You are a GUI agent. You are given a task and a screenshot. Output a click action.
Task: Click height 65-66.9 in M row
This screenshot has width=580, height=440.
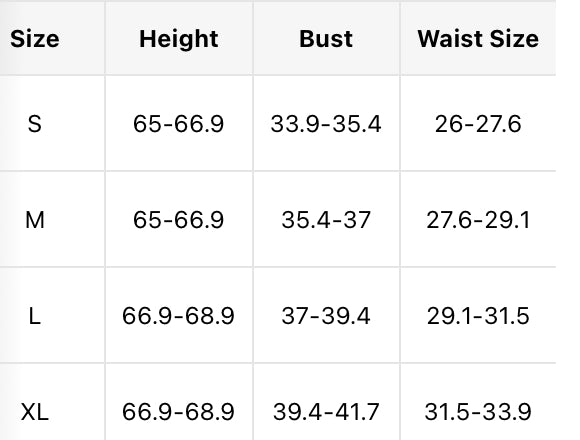pyautogui.click(x=179, y=220)
